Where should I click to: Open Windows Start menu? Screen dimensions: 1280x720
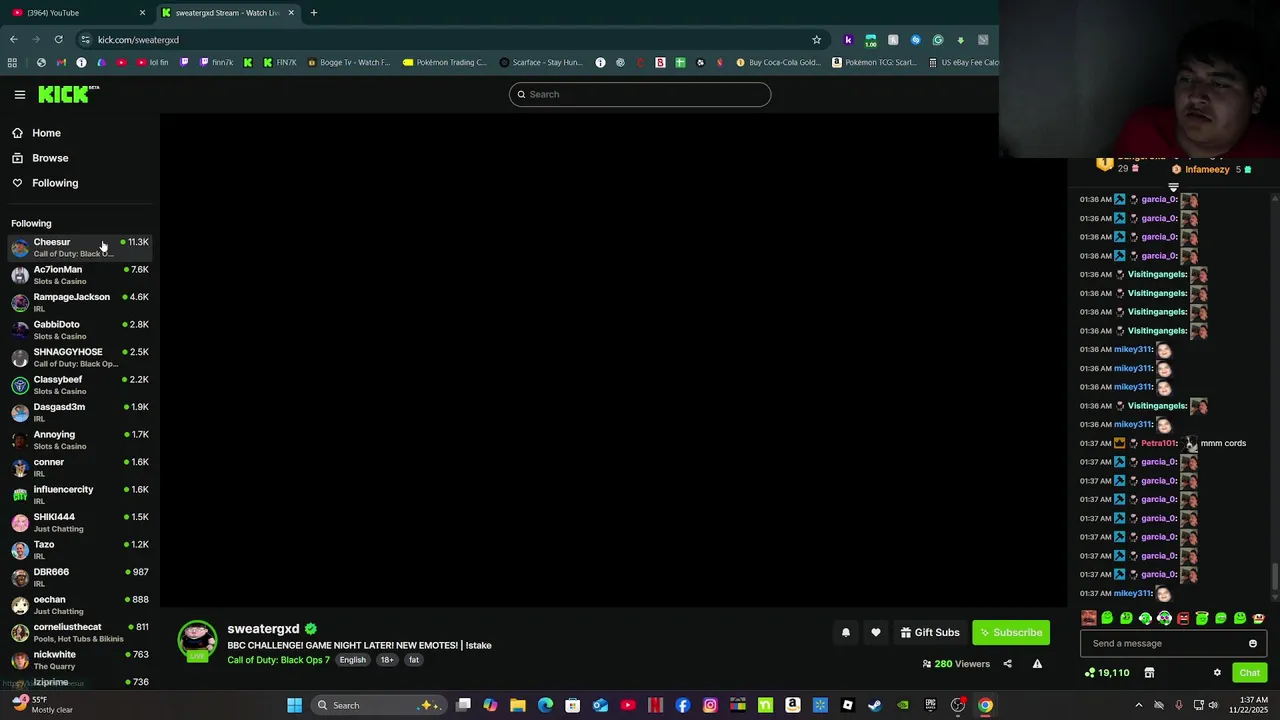click(x=295, y=705)
